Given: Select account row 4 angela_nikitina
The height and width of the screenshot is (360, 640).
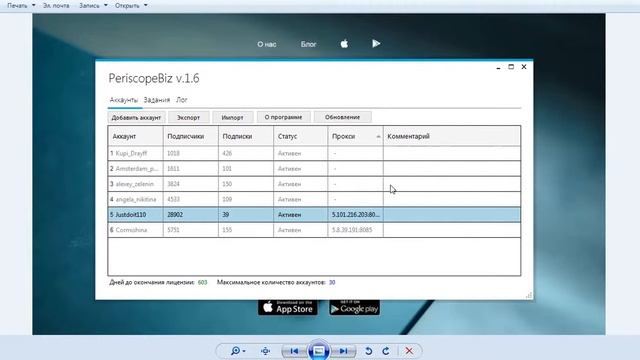Looking at the screenshot, I should 314,199.
